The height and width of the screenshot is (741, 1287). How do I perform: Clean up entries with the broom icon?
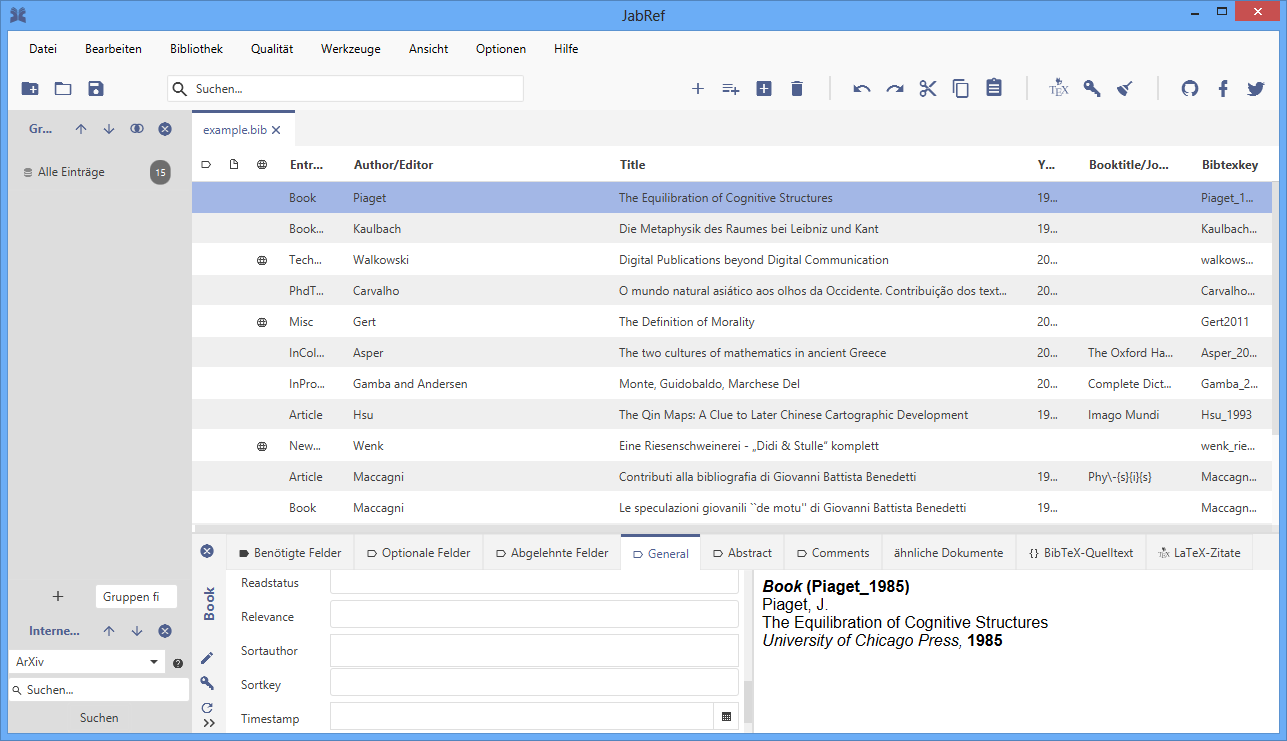1125,88
